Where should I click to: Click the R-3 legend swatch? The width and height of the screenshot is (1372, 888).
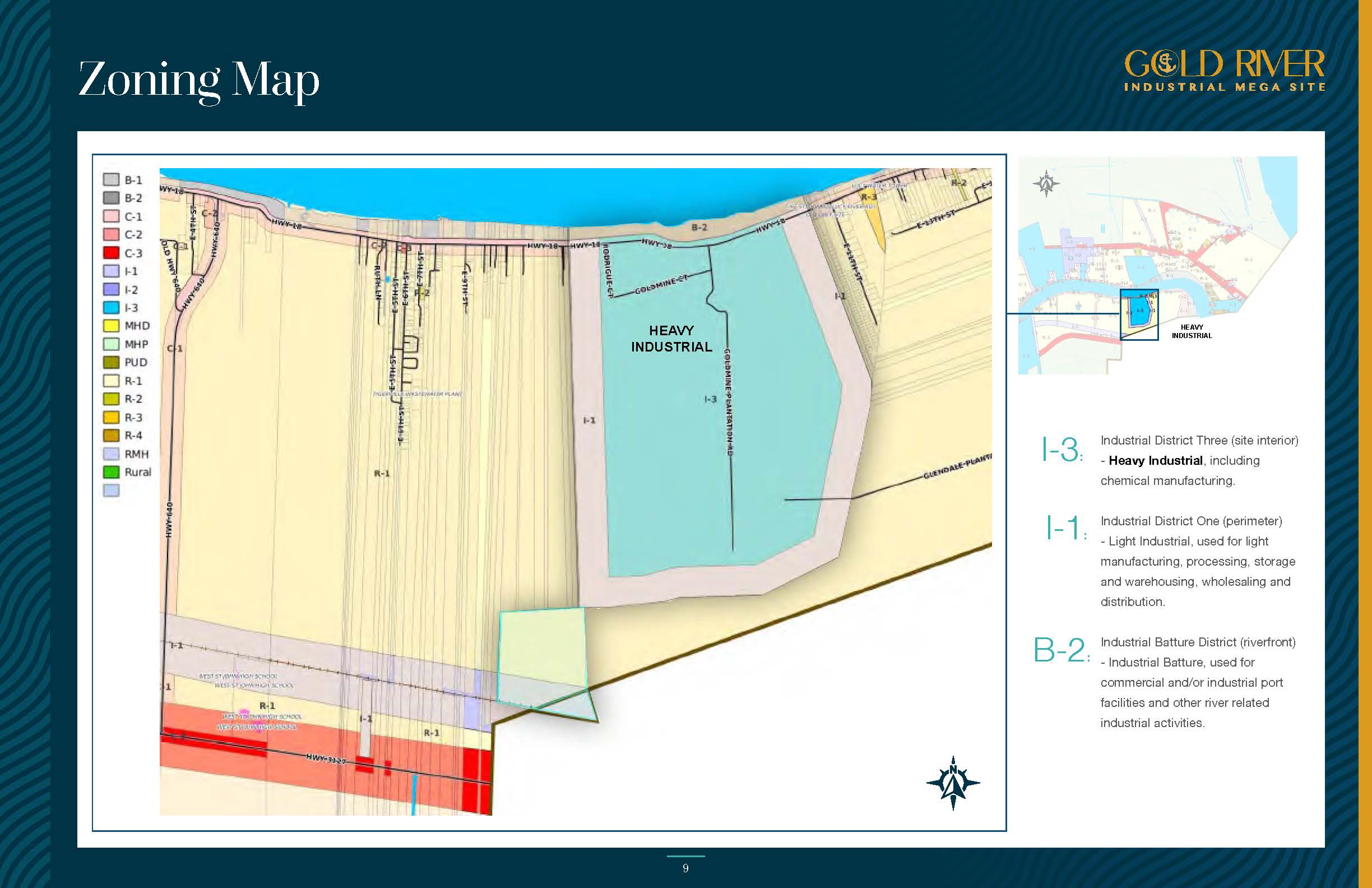pos(112,417)
